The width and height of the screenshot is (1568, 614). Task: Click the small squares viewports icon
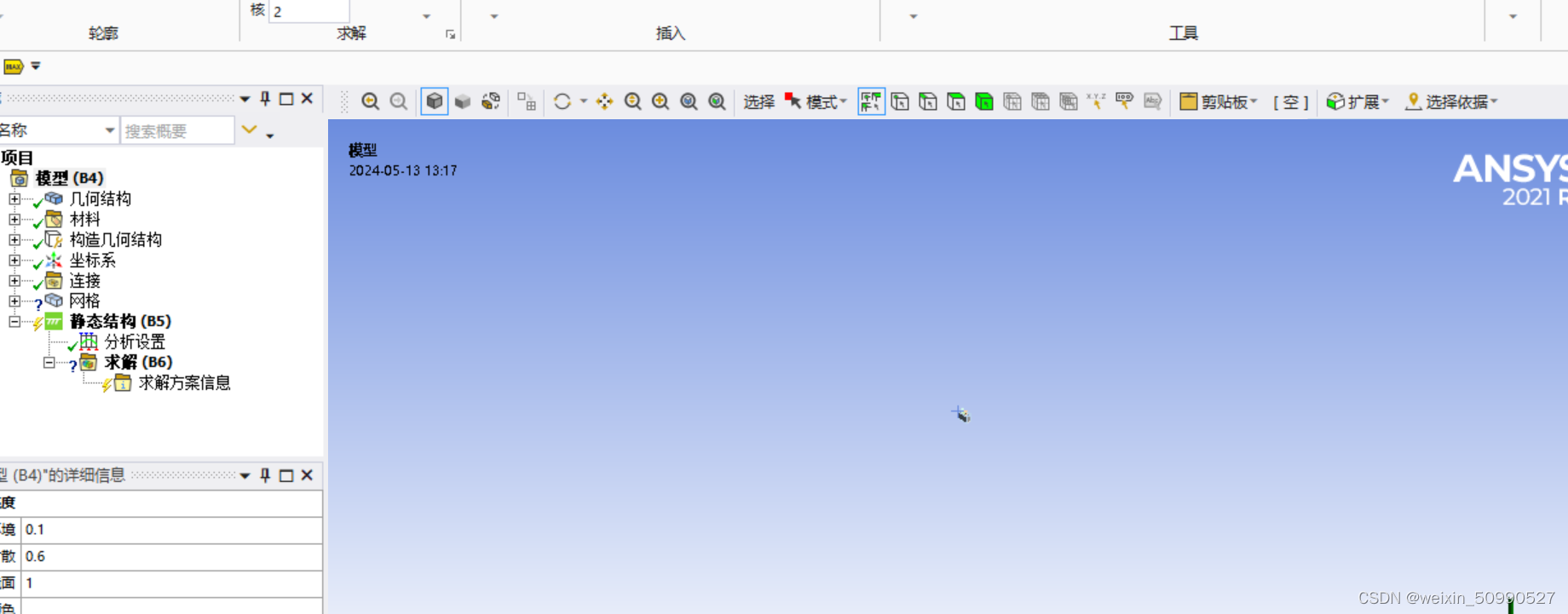click(x=527, y=101)
